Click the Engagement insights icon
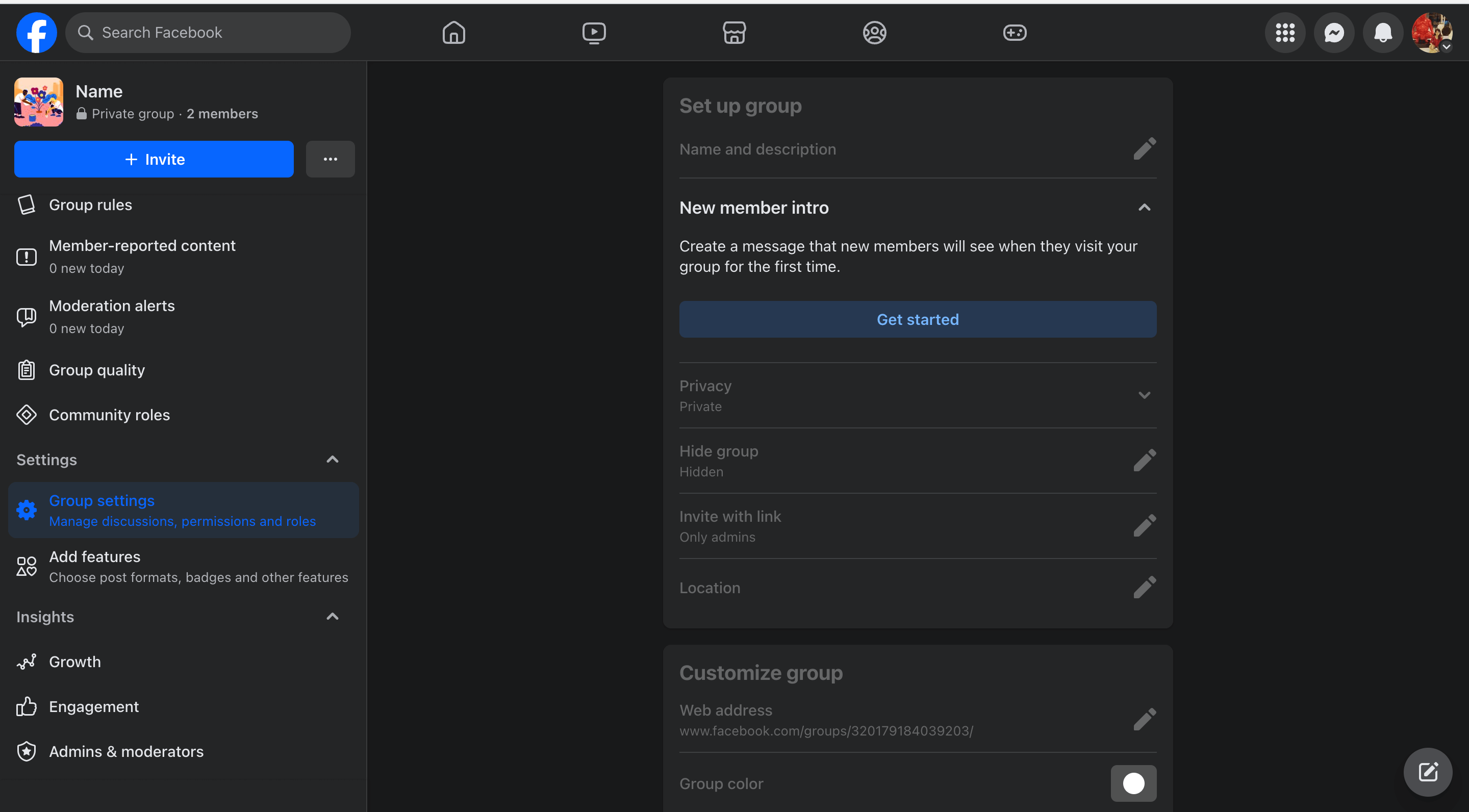 pos(26,706)
